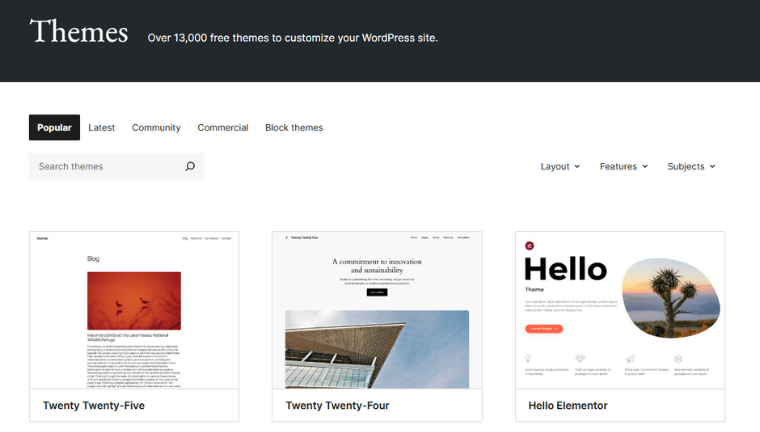Expand the Features filter dropdown

624,166
